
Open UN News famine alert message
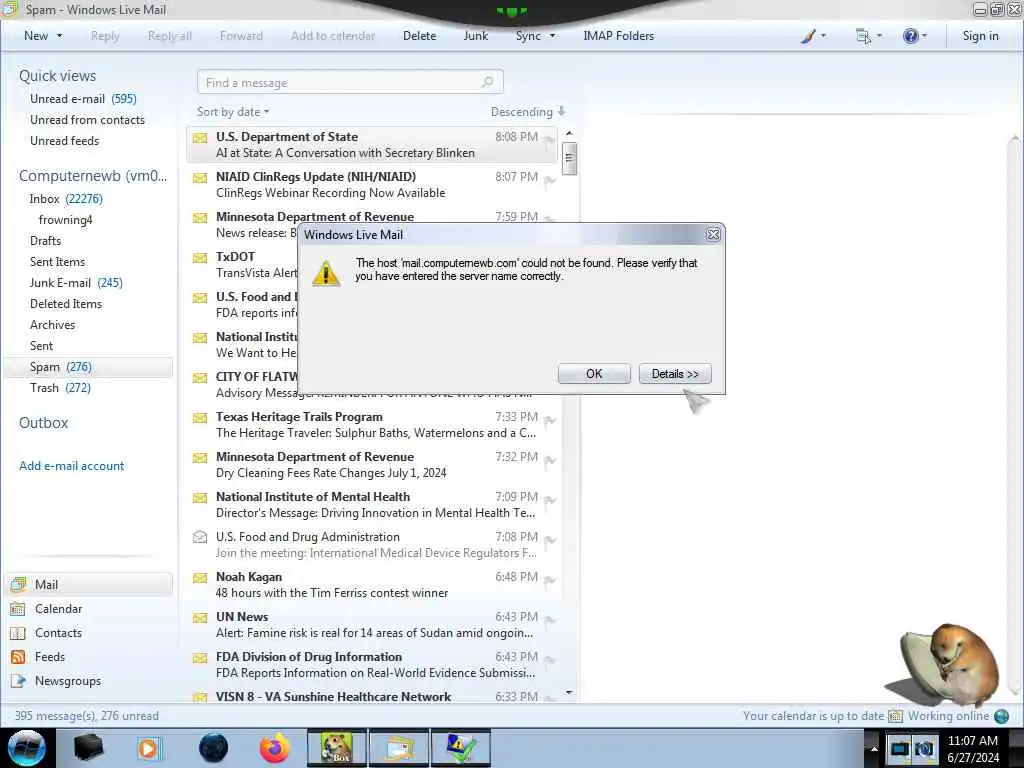click(x=372, y=624)
